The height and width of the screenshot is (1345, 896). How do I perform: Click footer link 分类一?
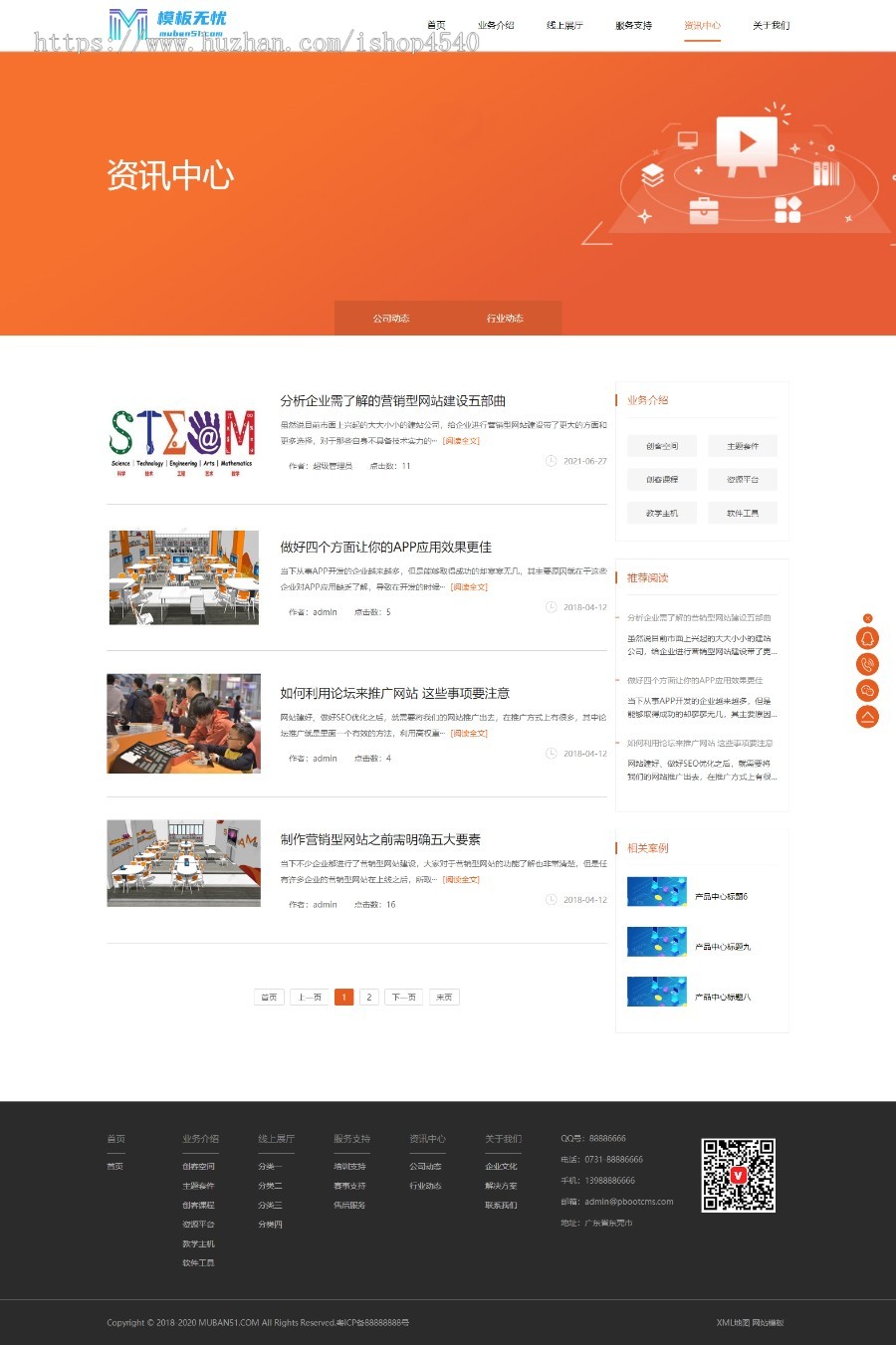click(270, 1167)
